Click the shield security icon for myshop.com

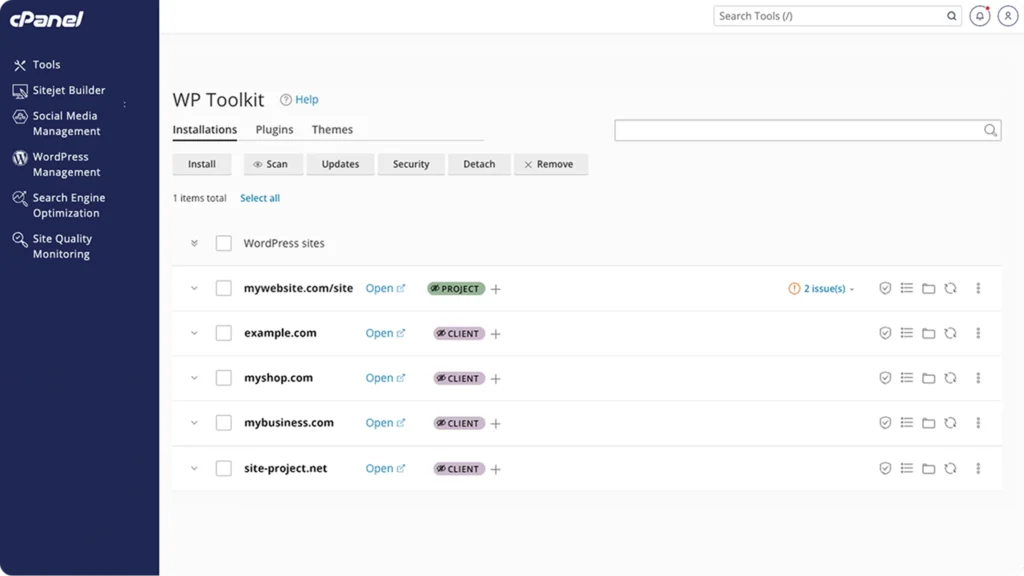coord(885,378)
